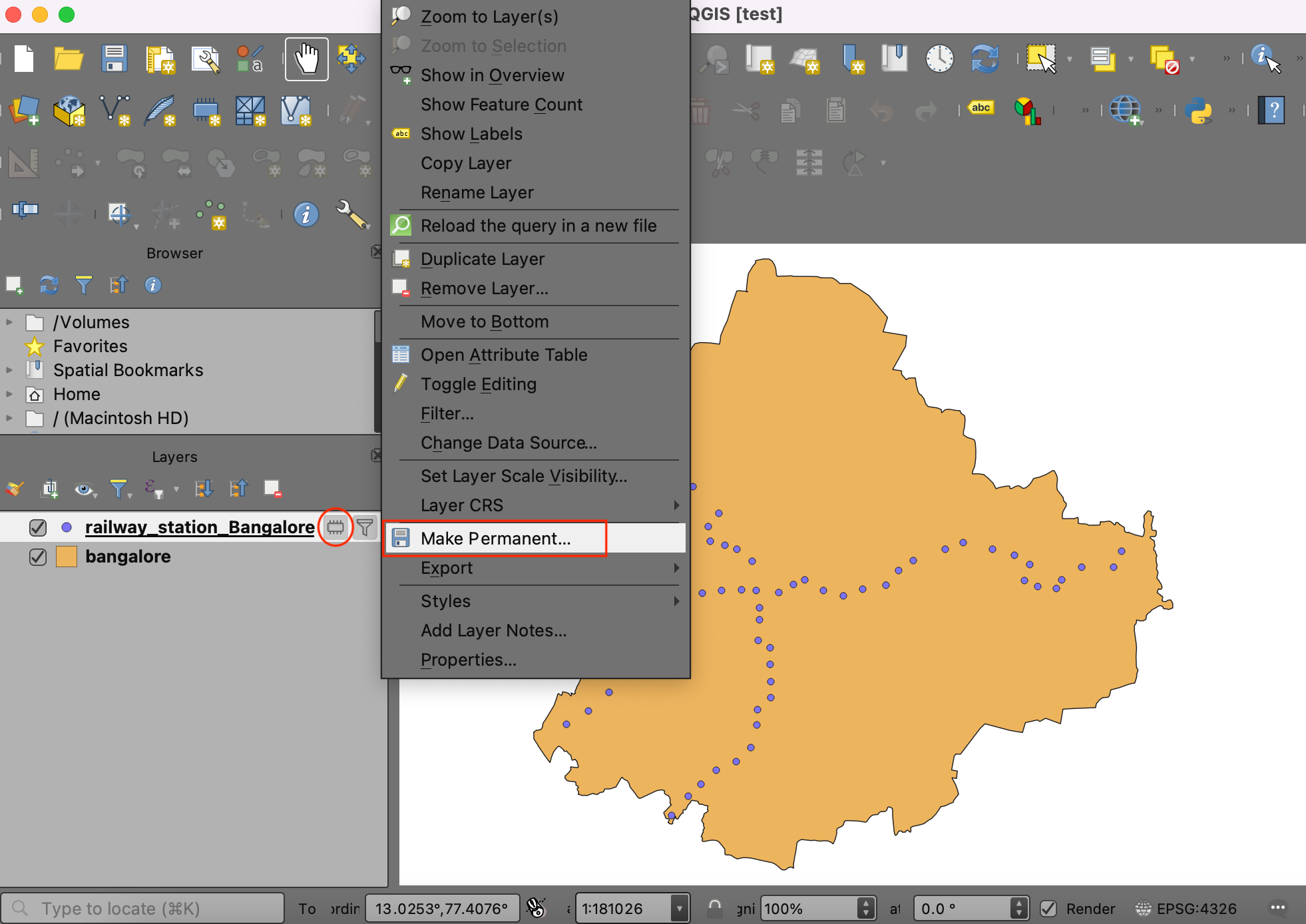Click the wrench processing toolbox icon

pyautogui.click(x=351, y=214)
